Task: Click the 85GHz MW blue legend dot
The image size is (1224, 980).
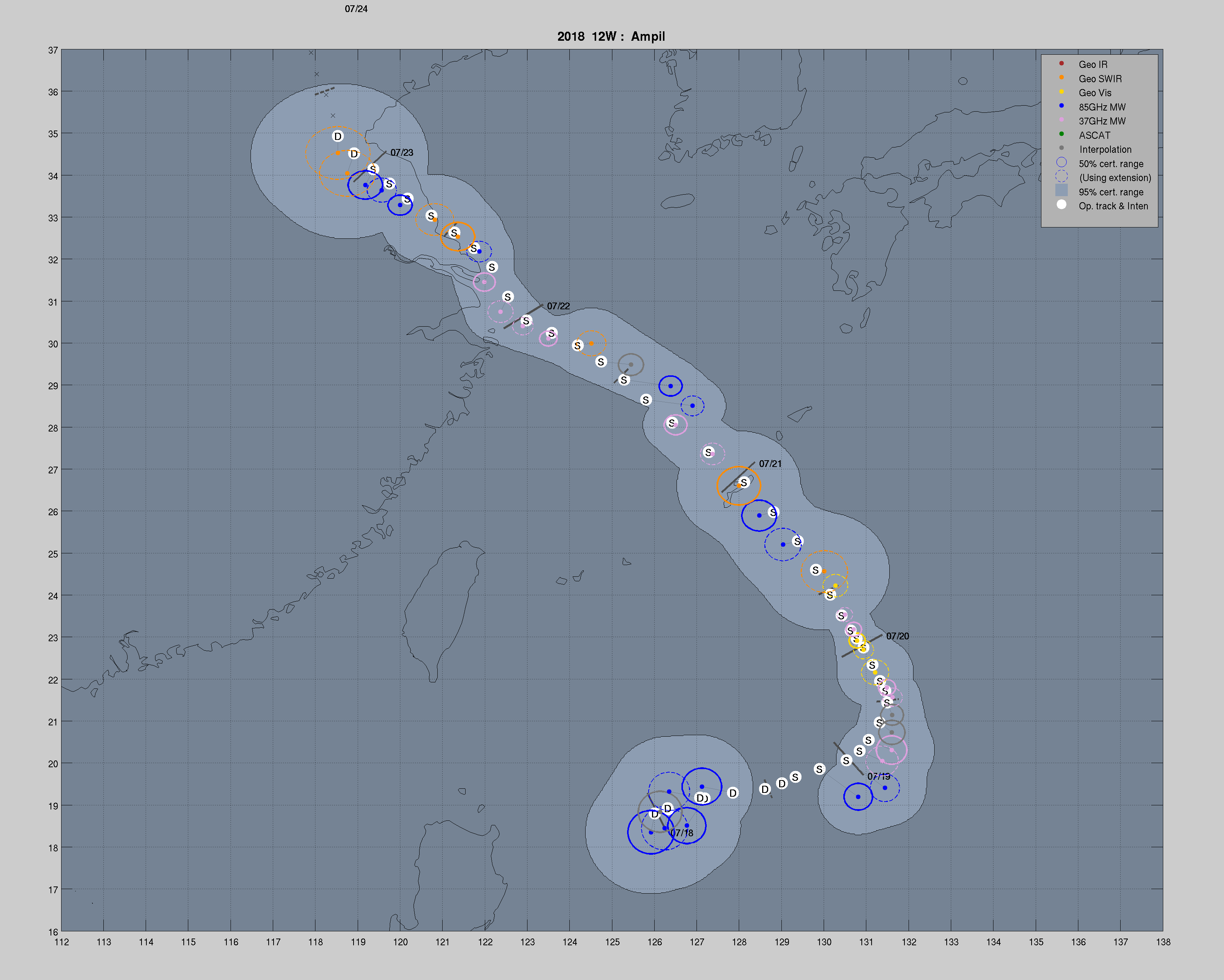Action: 1061,106
